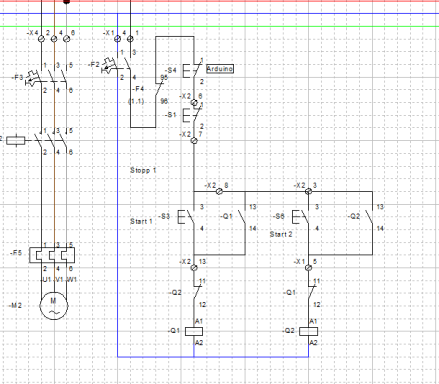Click the Q1 13/14 auxiliary contact
439x384 pixels.
coord(243,217)
